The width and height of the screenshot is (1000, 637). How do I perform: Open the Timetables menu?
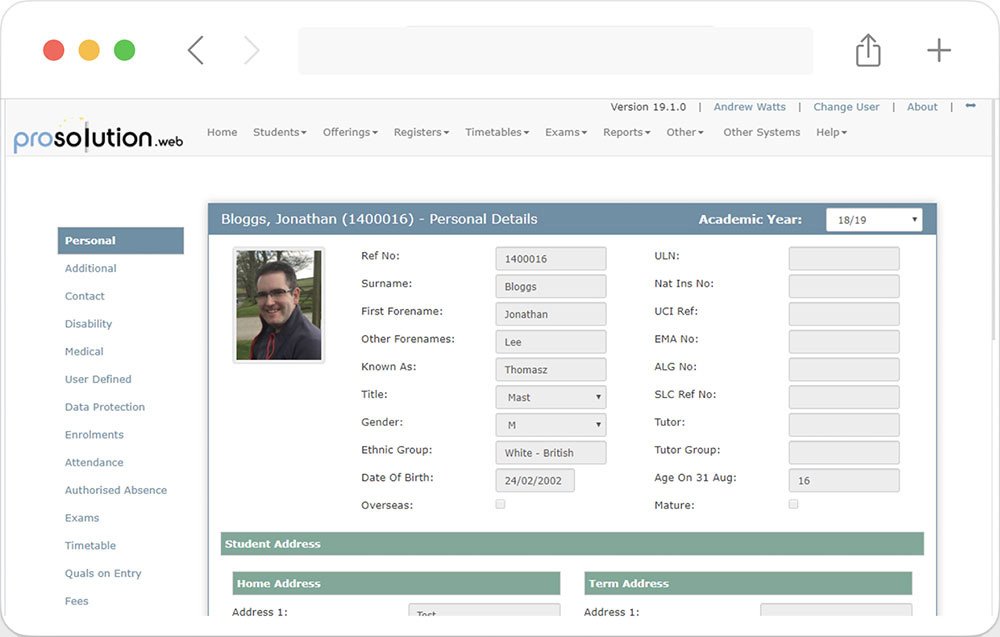coord(496,132)
